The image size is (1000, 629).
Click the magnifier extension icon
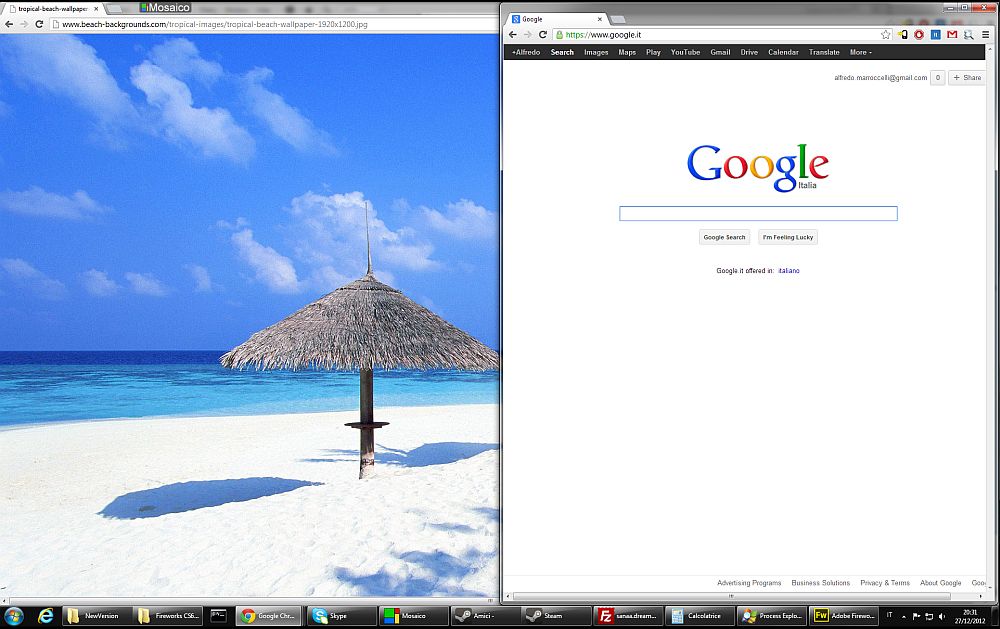(x=968, y=35)
